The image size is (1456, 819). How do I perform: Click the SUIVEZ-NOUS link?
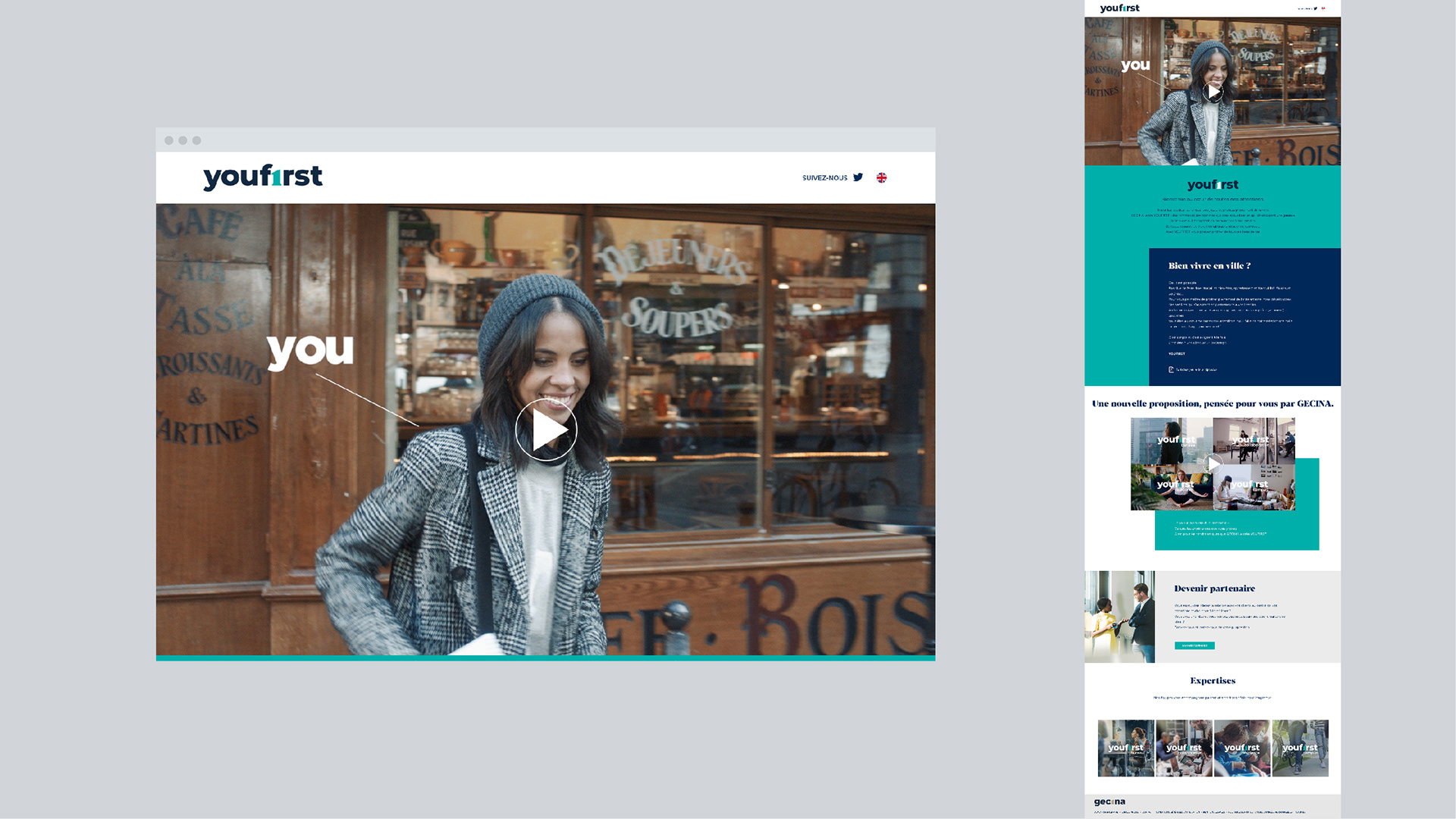(824, 177)
